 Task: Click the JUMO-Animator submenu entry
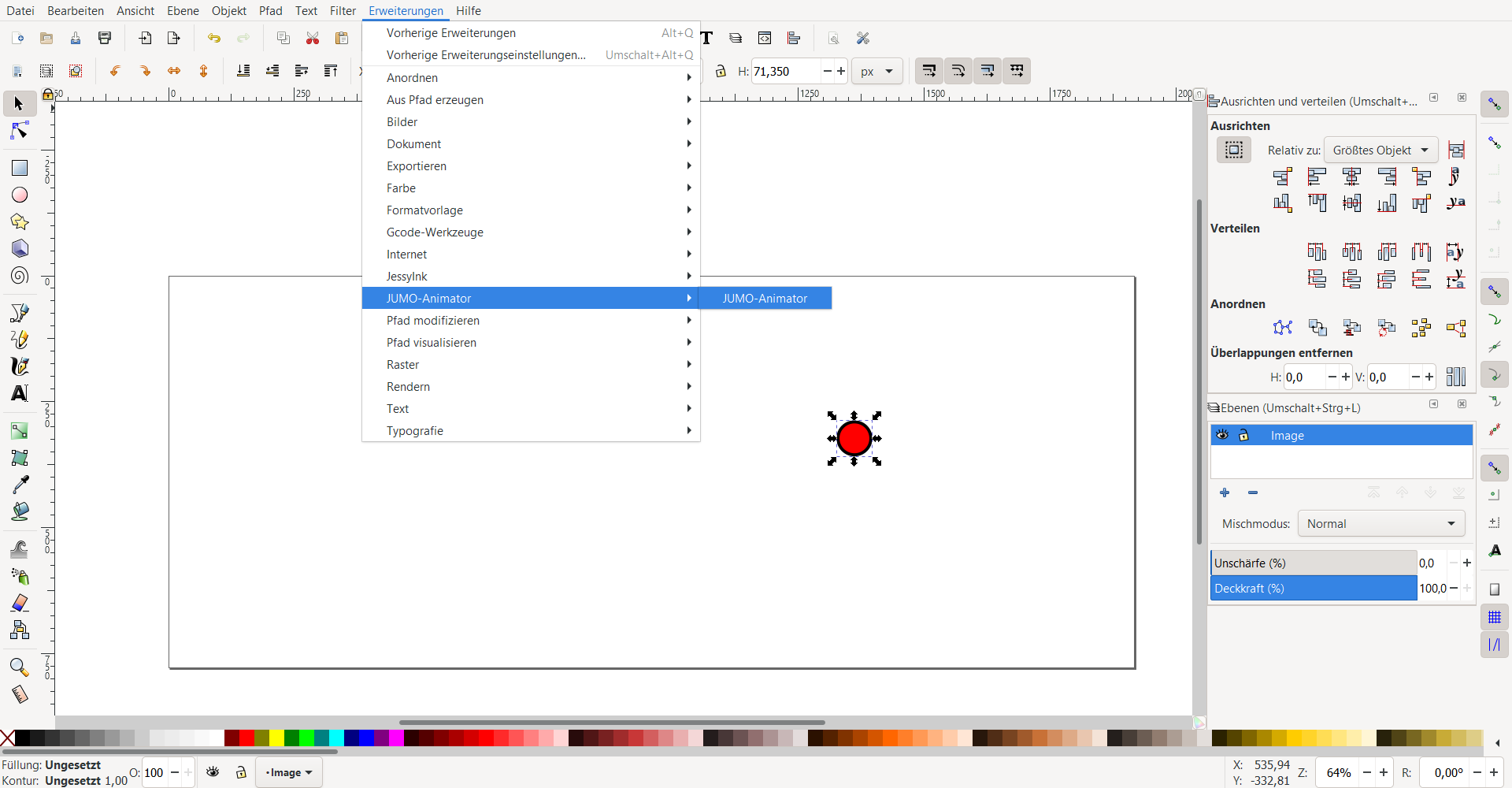765,299
